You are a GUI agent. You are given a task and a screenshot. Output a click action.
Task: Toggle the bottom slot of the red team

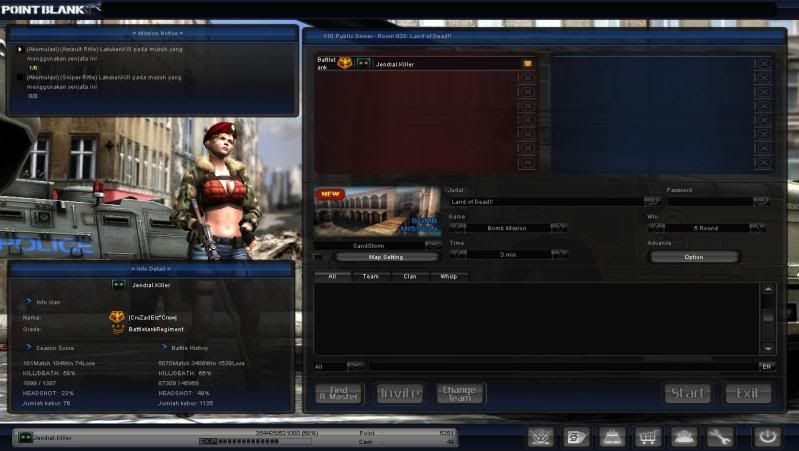click(x=527, y=163)
